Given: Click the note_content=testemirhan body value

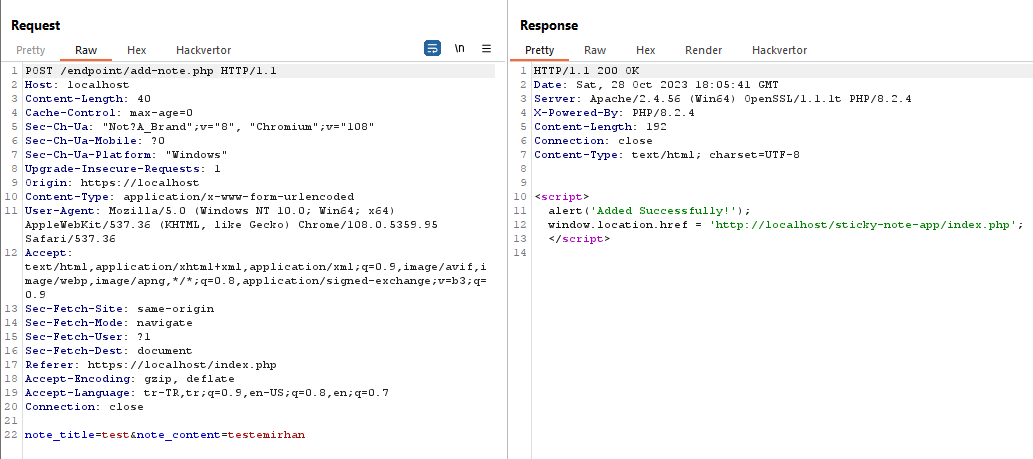Looking at the screenshot, I should (267, 435).
